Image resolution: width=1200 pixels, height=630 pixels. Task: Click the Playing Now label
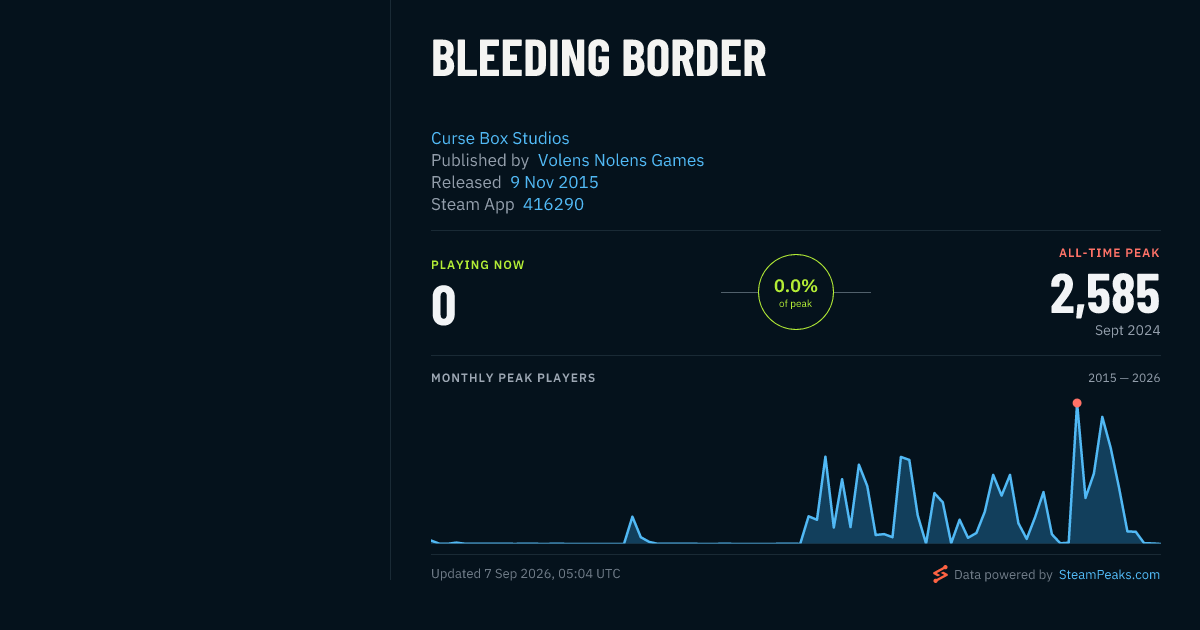tap(478, 265)
